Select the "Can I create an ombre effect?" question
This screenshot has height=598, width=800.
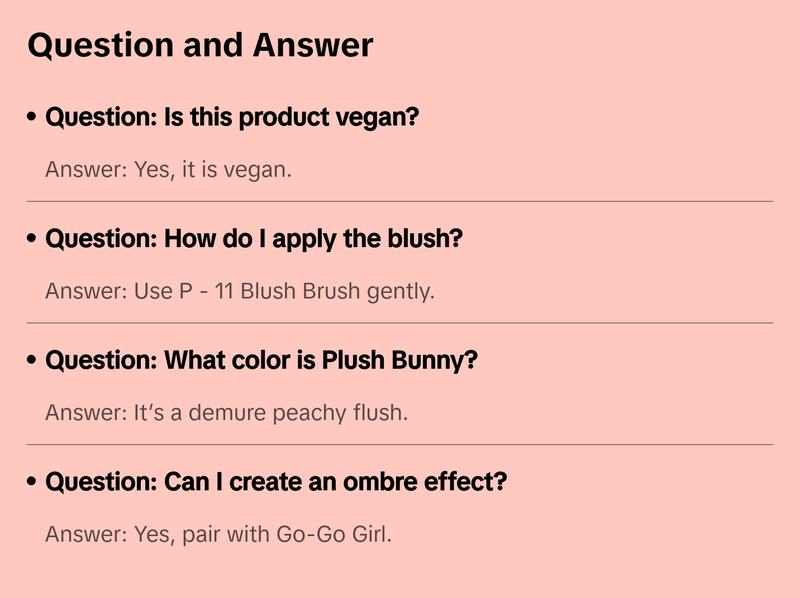tap(276, 482)
